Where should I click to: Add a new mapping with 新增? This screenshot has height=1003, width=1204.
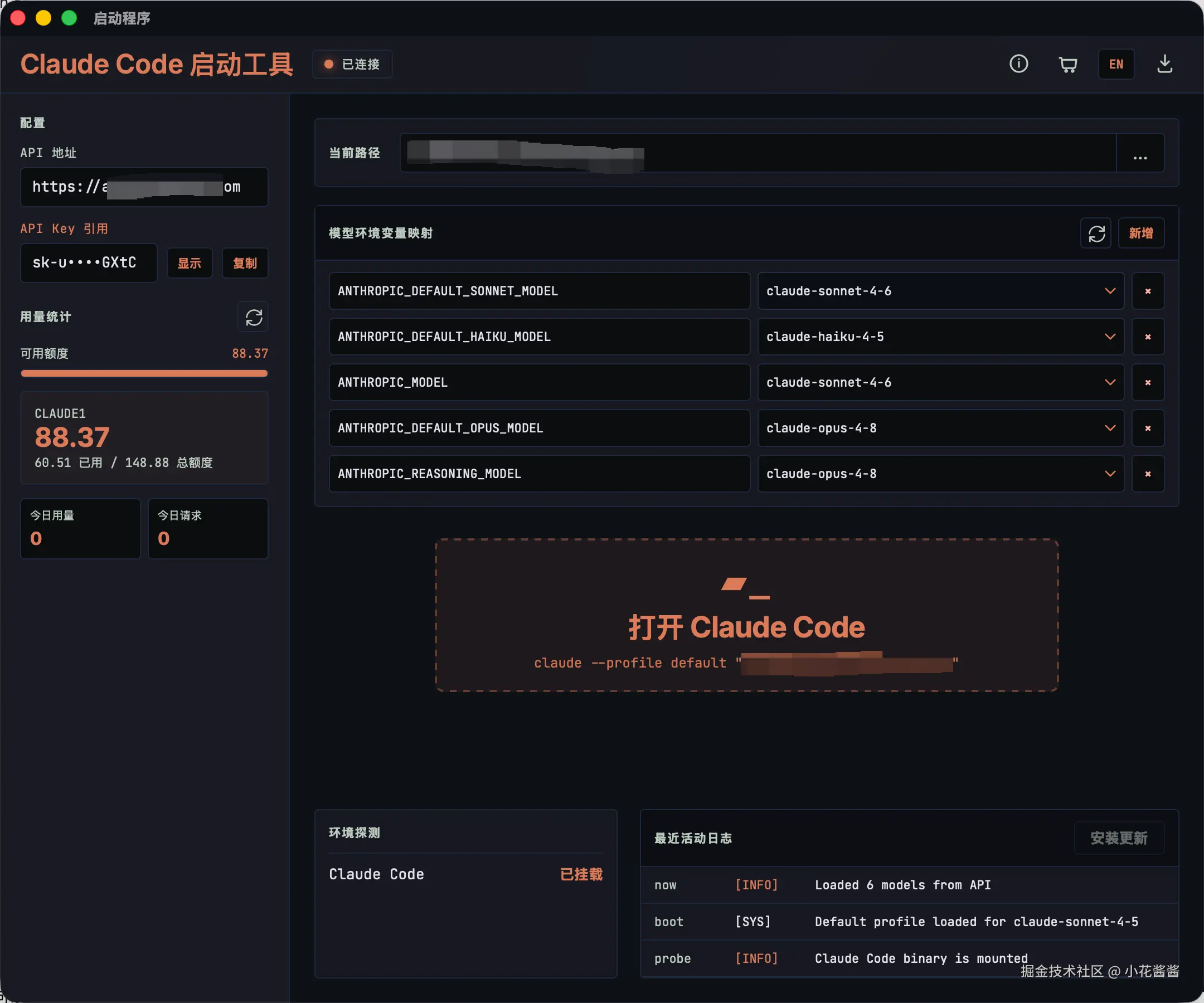pyautogui.click(x=1141, y=233)
